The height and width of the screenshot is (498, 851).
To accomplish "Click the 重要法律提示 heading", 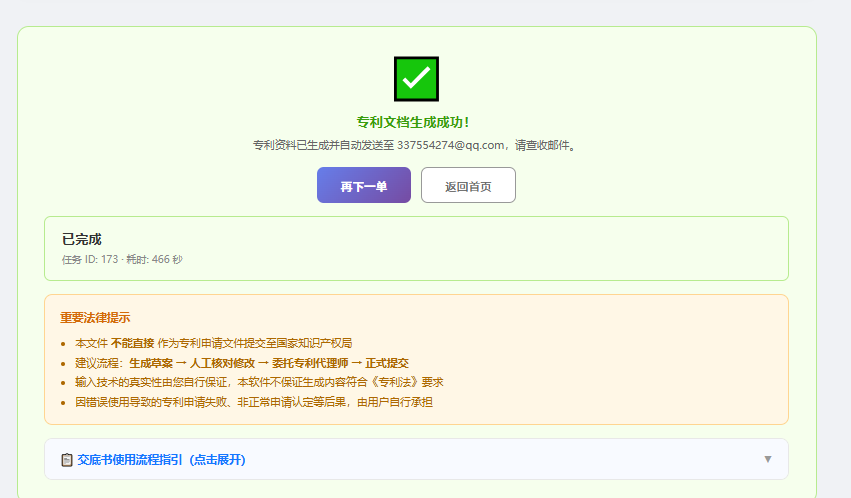I will (x=95, y=318).
